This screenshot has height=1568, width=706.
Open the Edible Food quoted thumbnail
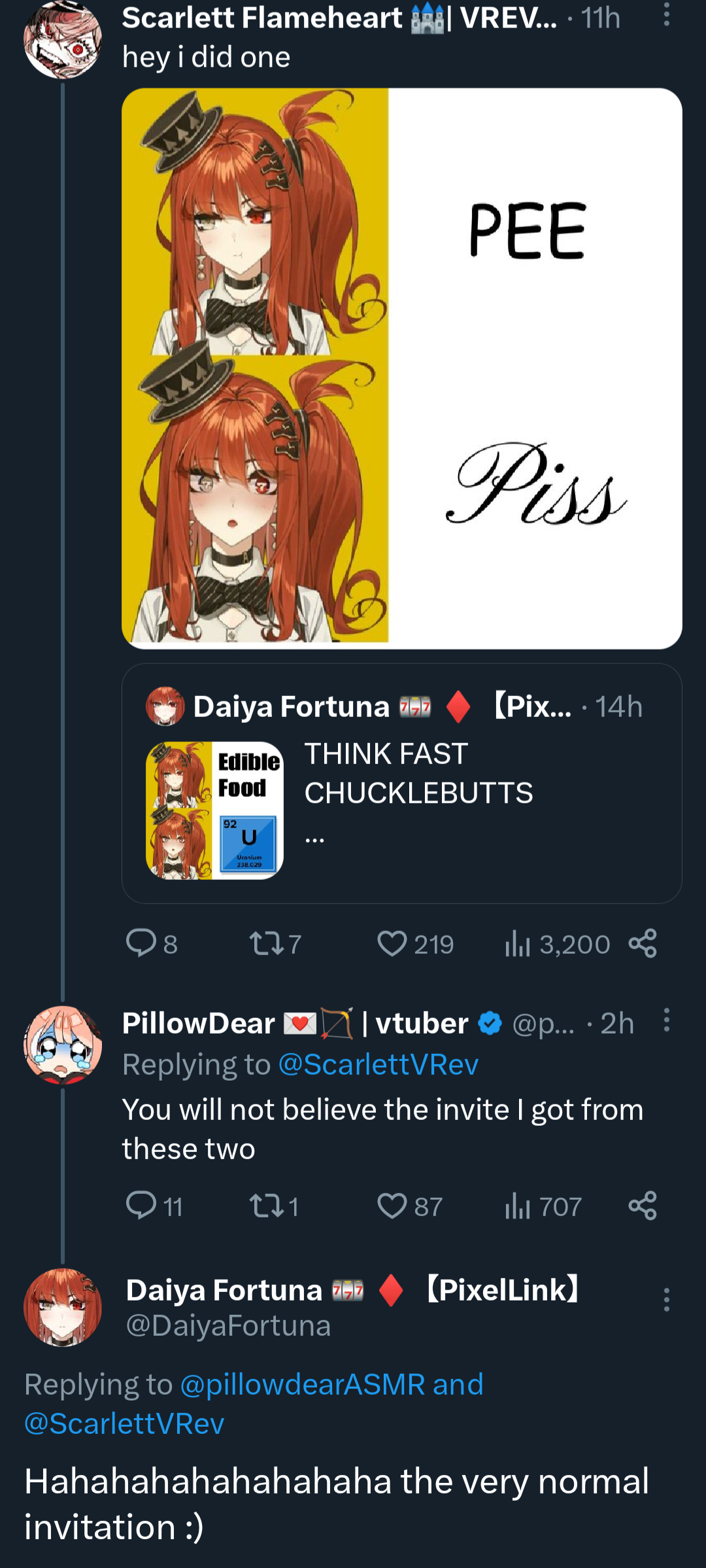(x=214, y=810)
